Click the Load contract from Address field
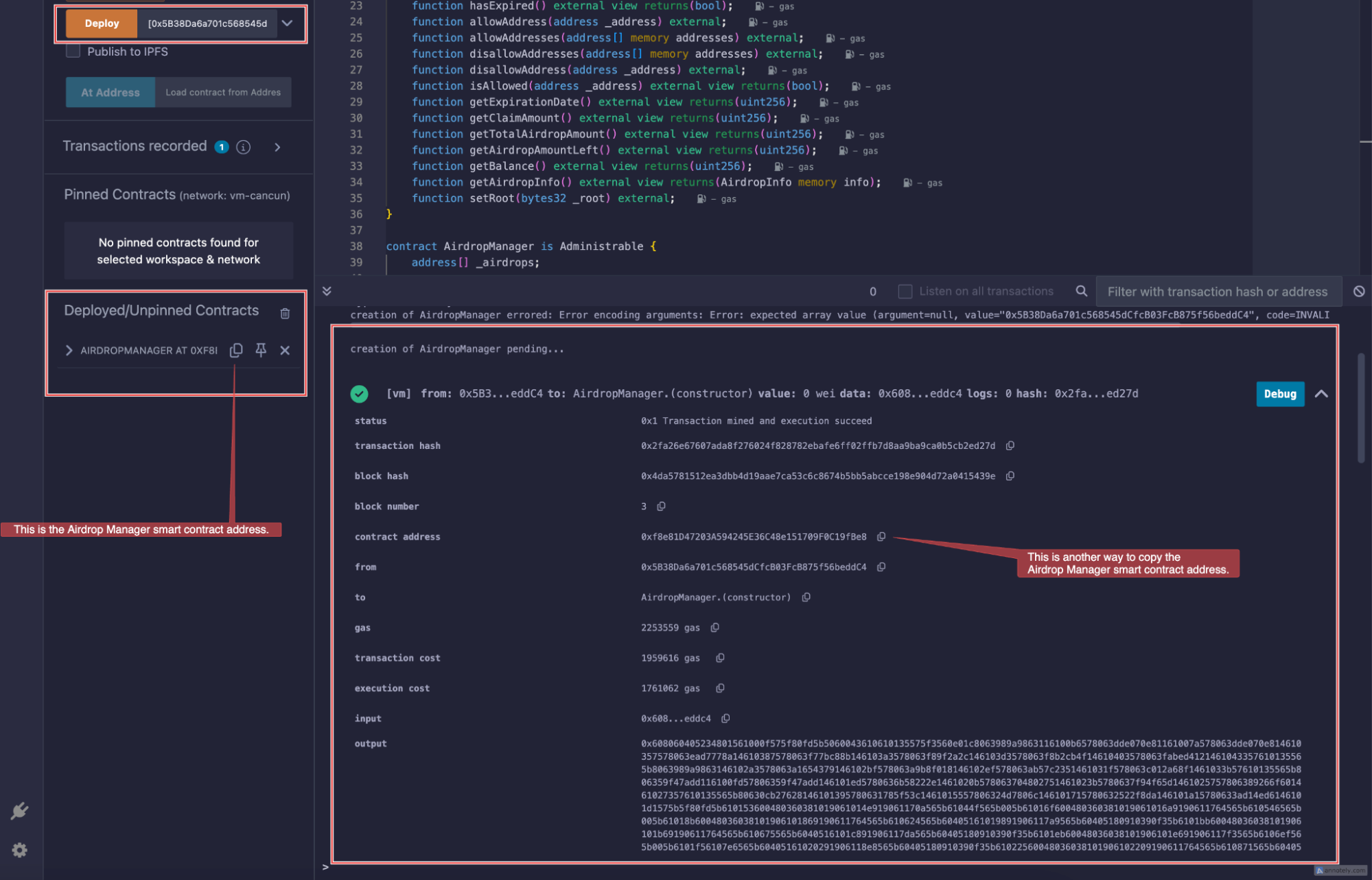The width and height of the screenshot is (1372, 880). (223, 92)
